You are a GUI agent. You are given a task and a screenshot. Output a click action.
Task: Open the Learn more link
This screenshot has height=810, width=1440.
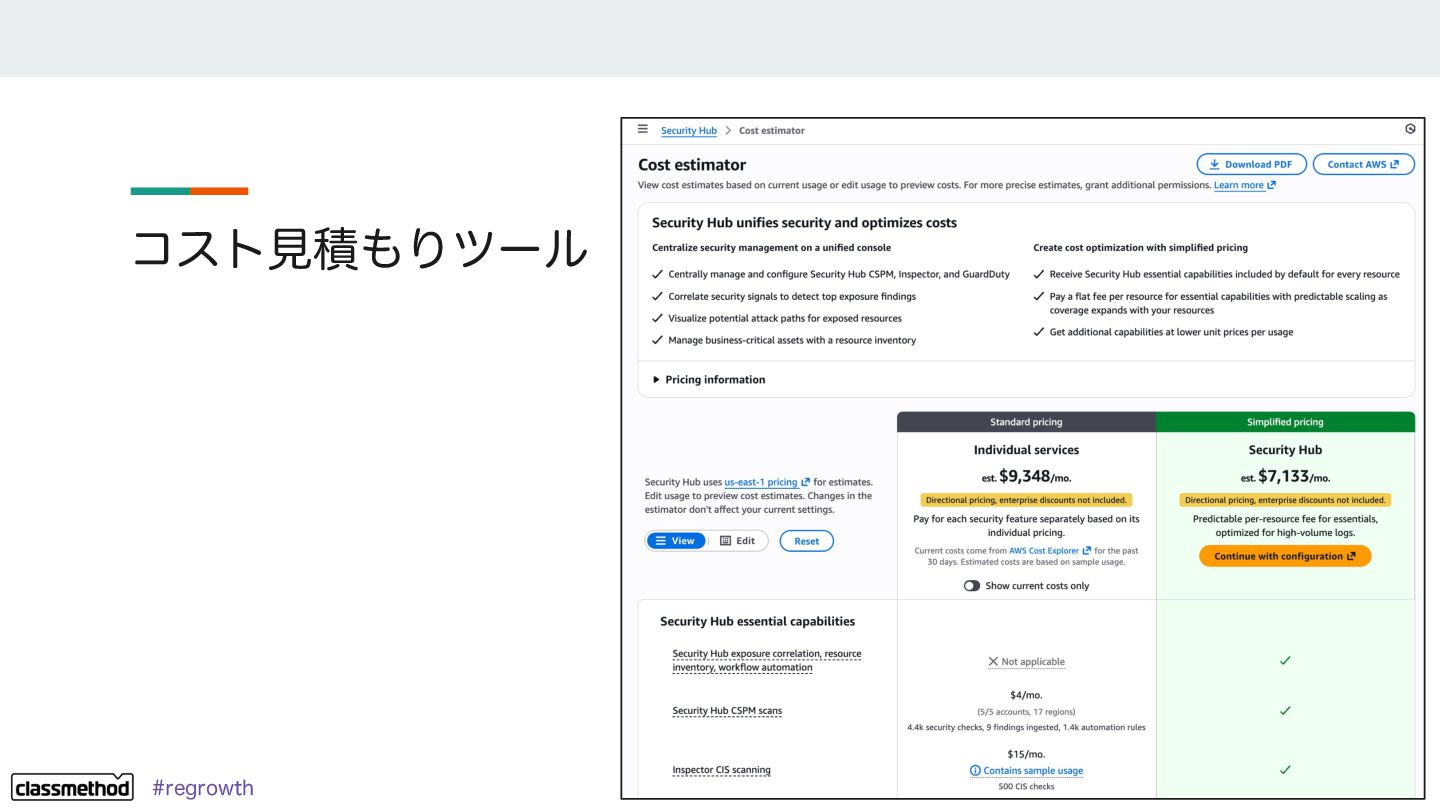pyautogui.click(x=1244, y=185)
